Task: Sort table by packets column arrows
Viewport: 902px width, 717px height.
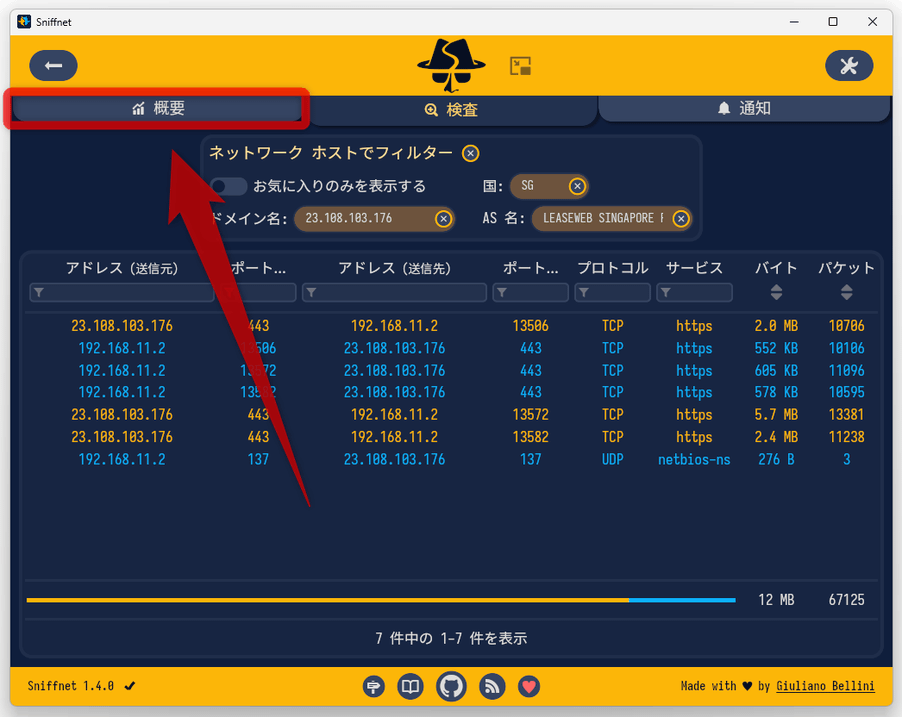Action: (846, 292)
